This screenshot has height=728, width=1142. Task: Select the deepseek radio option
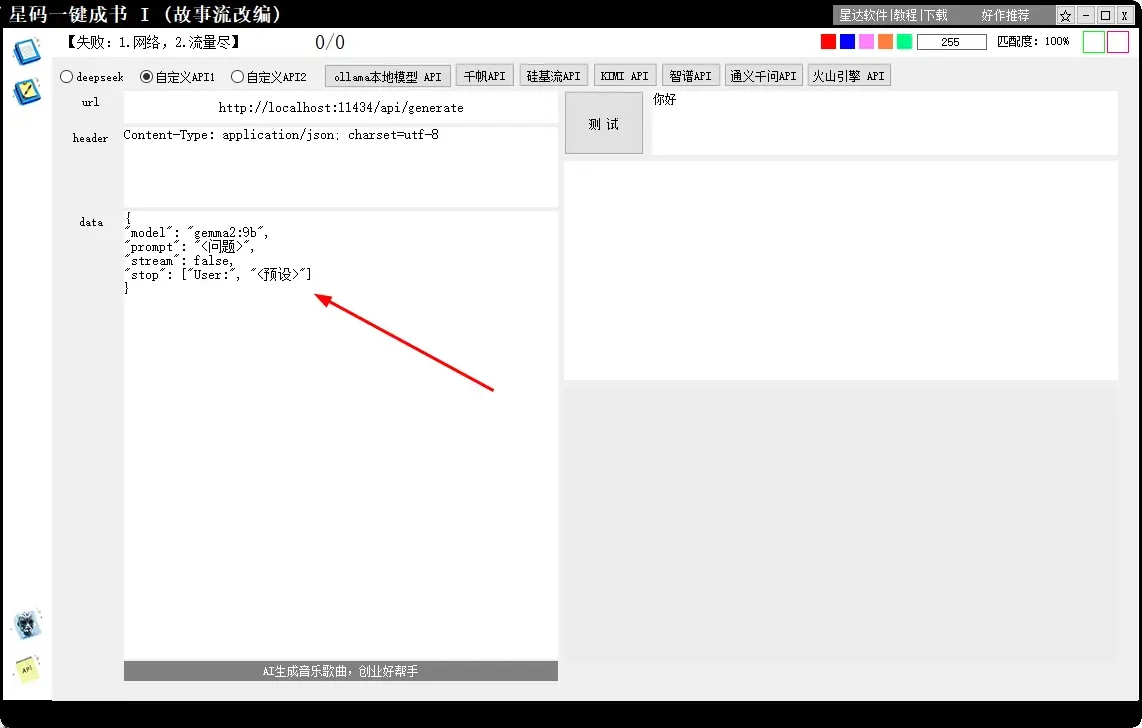click(67, 77)
